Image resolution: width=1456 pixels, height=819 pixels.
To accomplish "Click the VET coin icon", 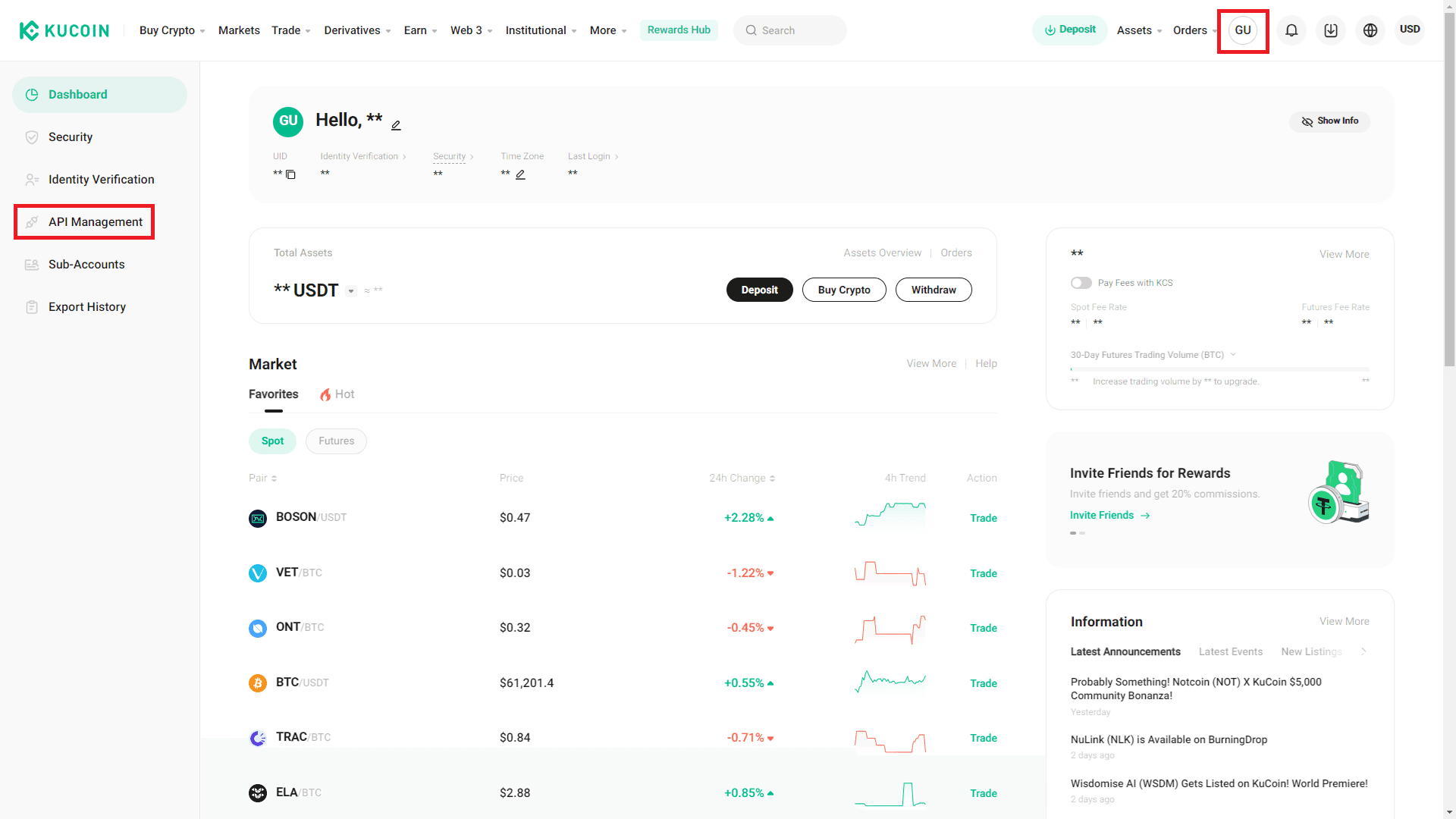I will tap(258, 573).
